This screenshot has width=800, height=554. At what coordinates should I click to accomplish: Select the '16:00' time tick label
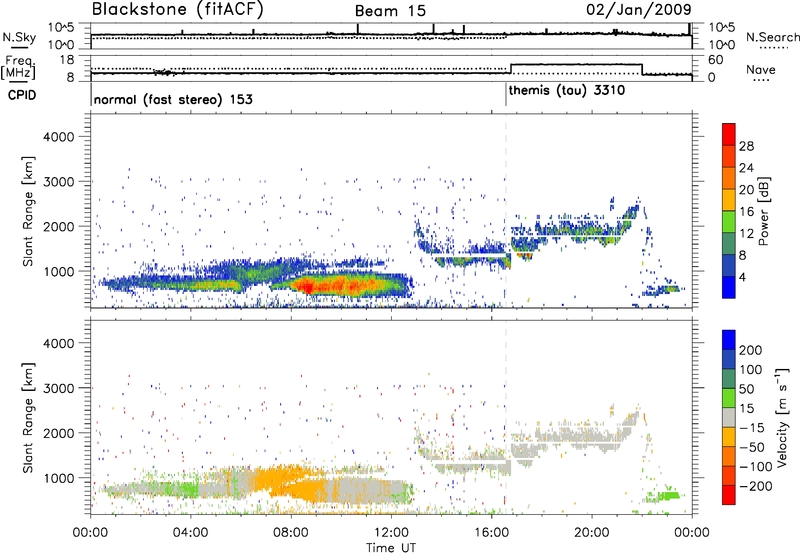pyautogui.click(x=491, y=533)
